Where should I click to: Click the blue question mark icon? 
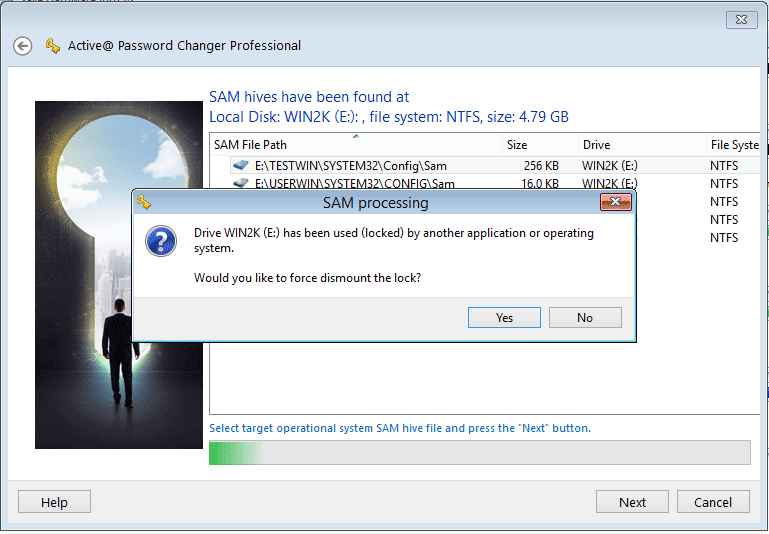(162, 243)
